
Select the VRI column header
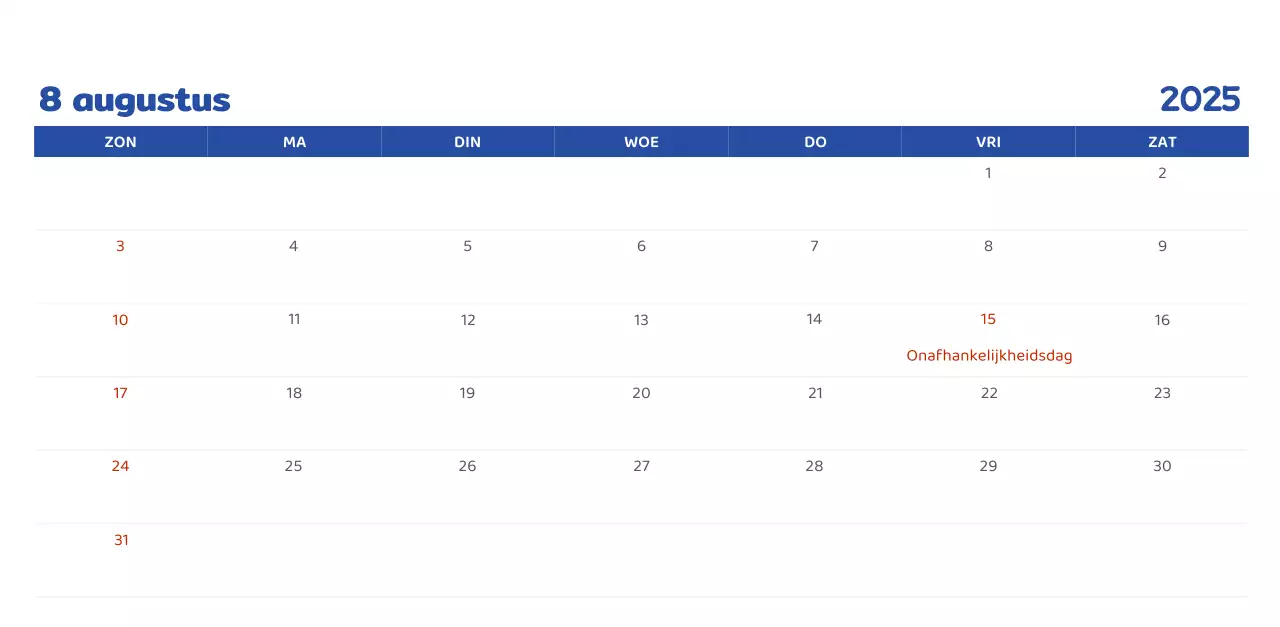(x=988, y=142)
